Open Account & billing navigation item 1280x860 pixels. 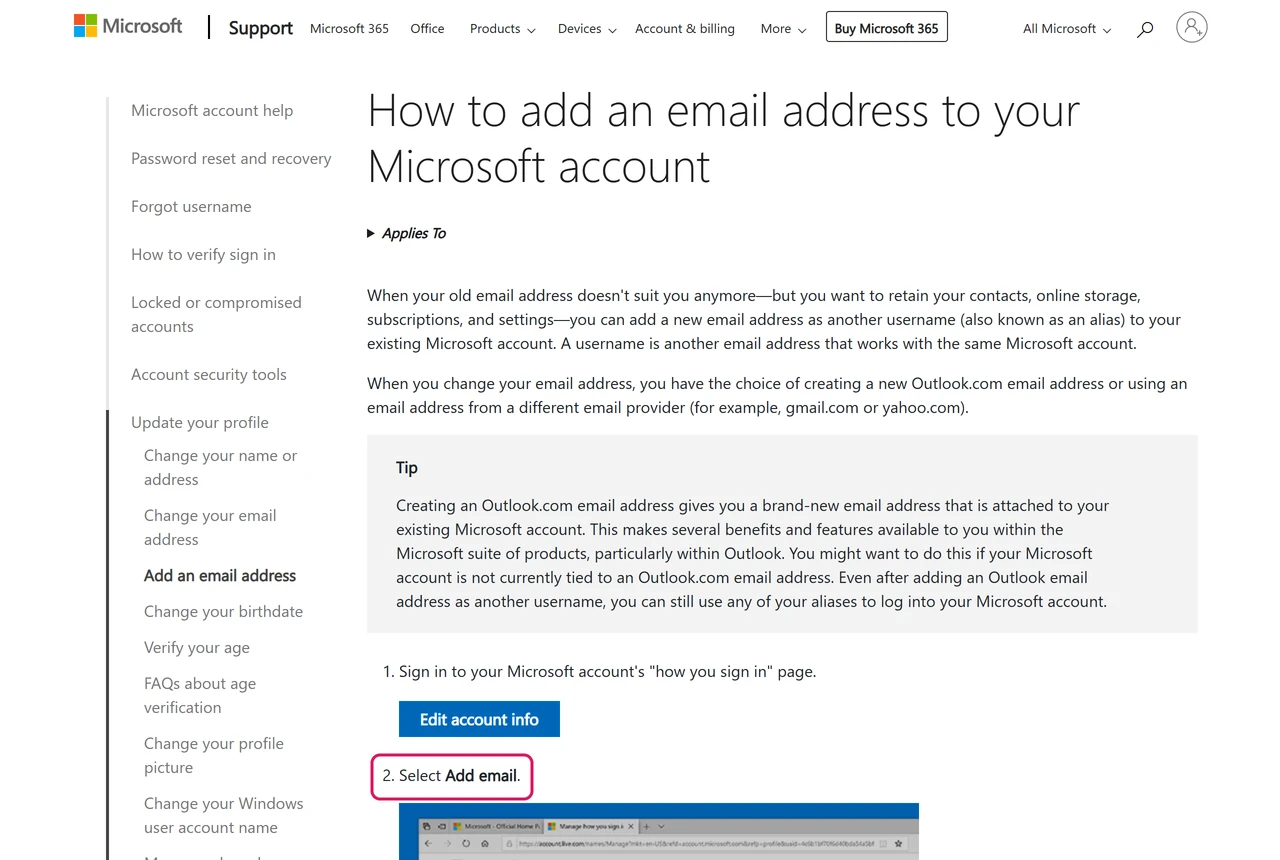(x=685, y=29)
